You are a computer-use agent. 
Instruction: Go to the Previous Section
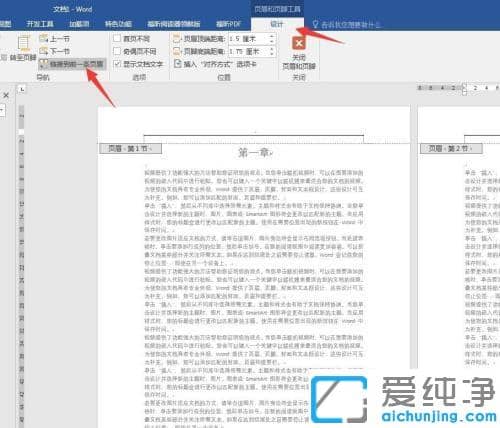point(54,39)
